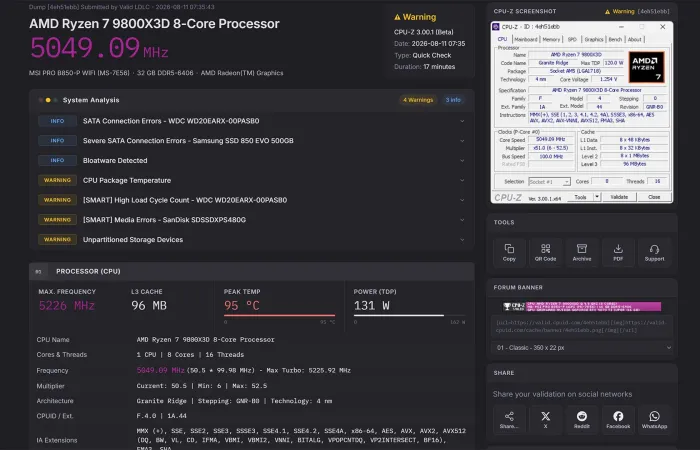Collapse the System Analysis header
The width and height of the screenshot is (700, 450).
click(251, 100)
